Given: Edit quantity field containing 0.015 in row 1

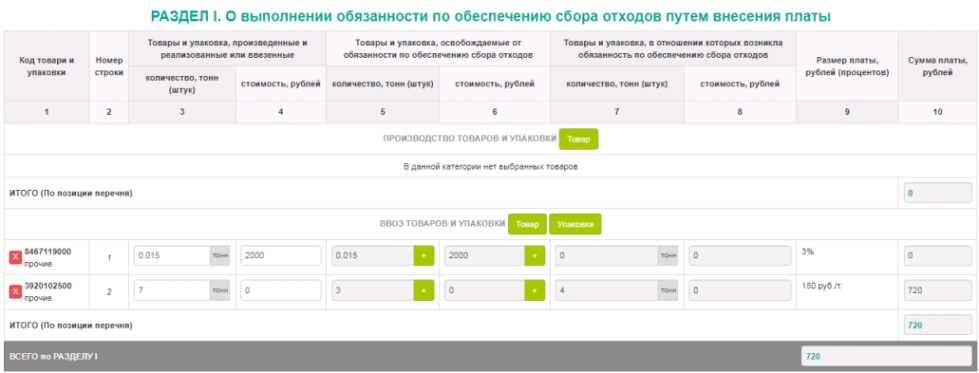Looking at the screenshot, I should pyautogui.click(x=172, y=256).
